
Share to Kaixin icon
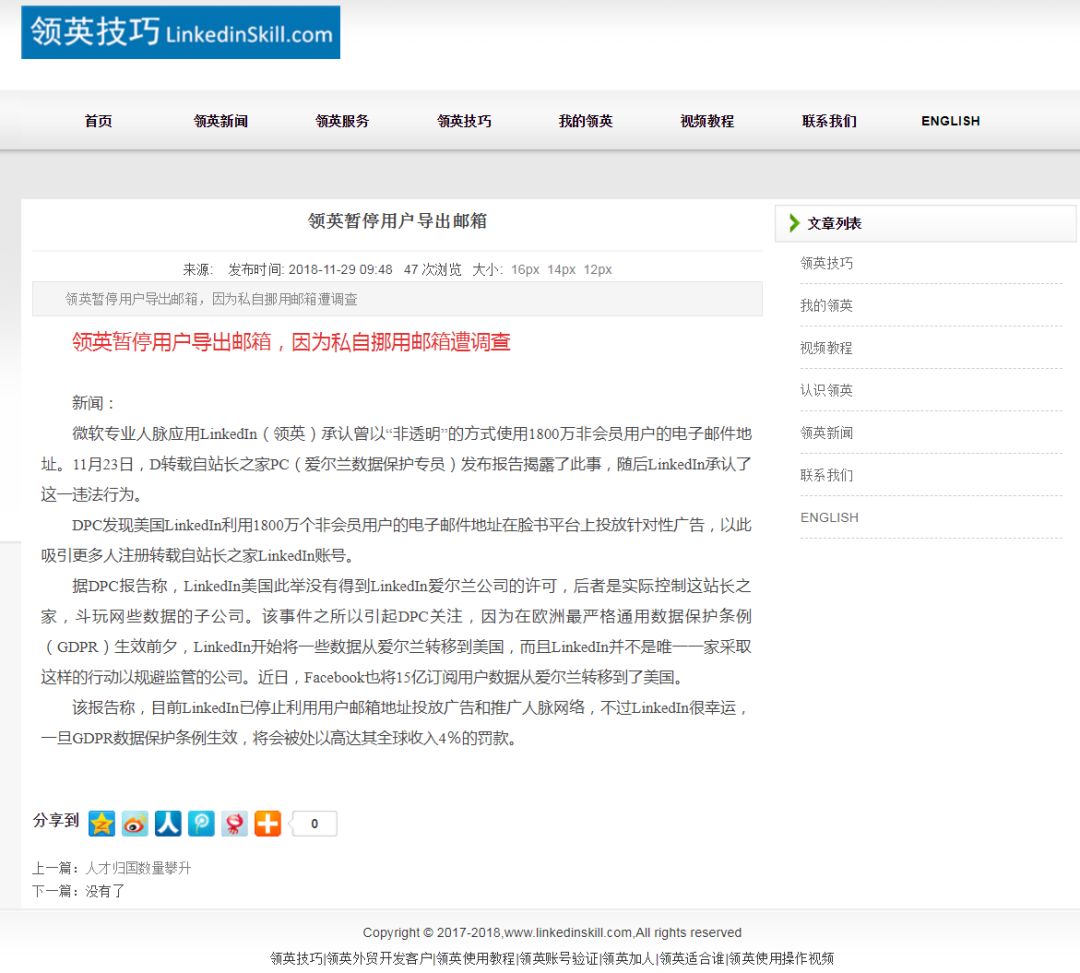click(x=234, y=823)
